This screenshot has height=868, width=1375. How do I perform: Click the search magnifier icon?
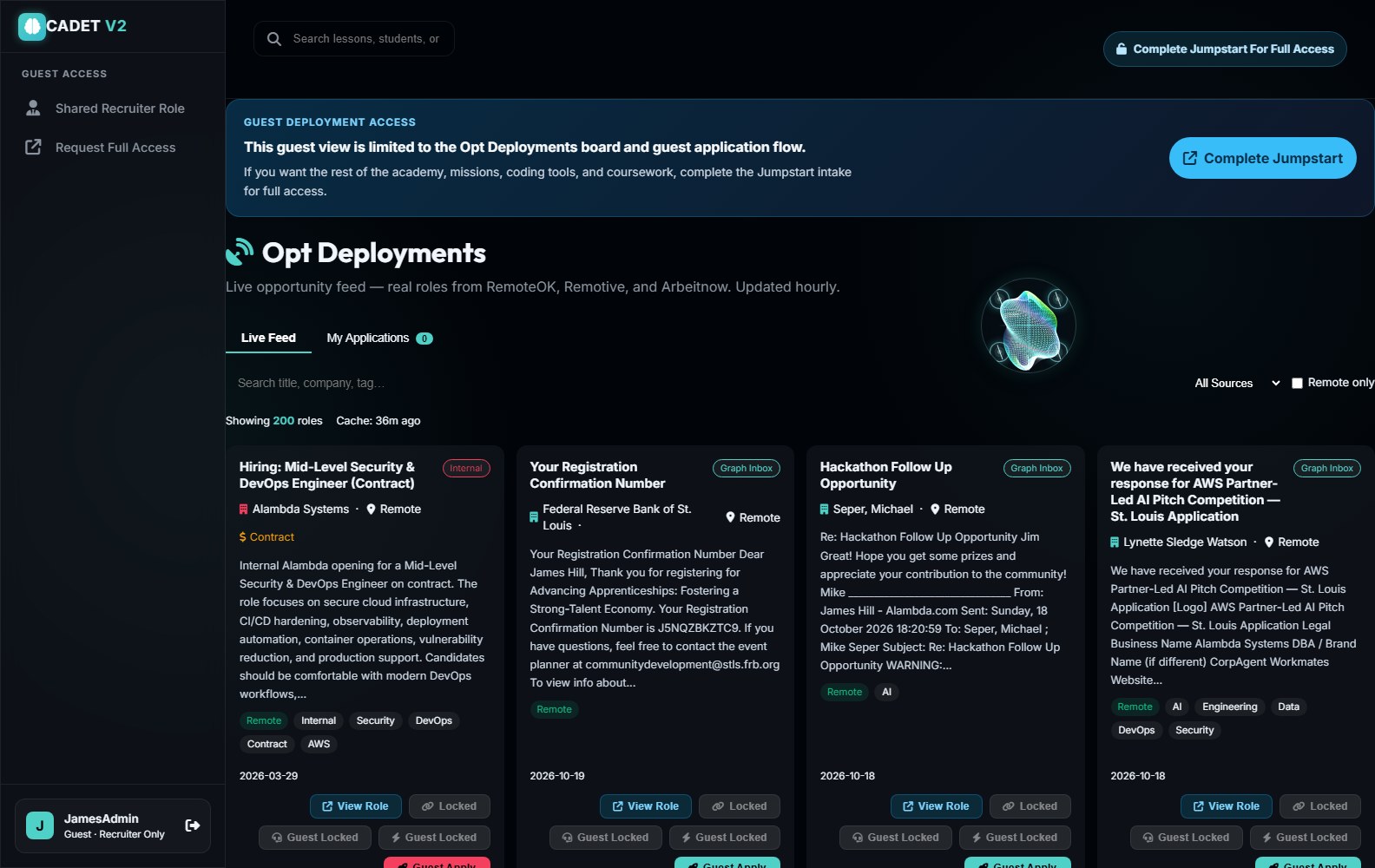click(x=274, y=39)
